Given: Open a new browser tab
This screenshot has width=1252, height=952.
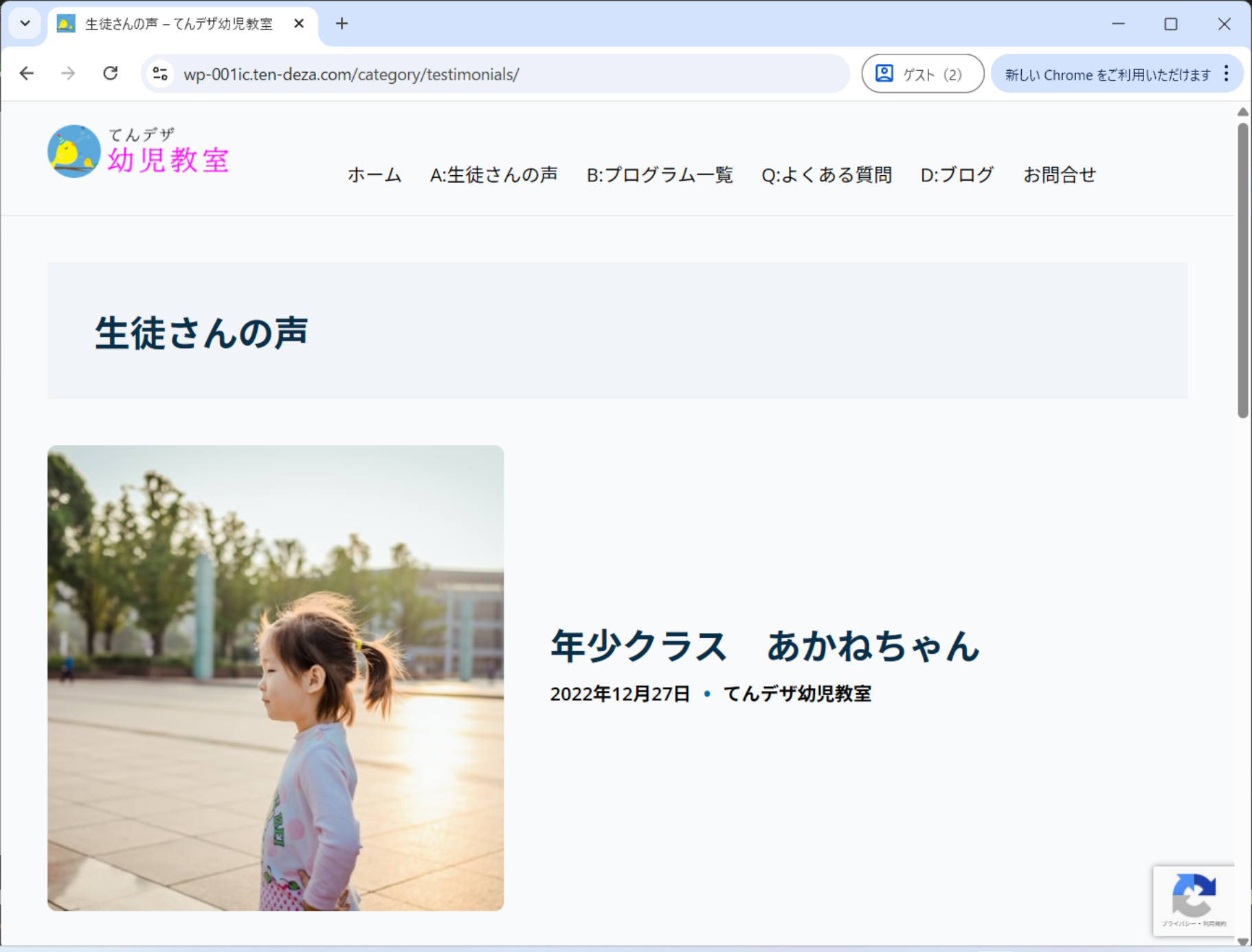Looking at the screenshot, I should tap(342, 24).
